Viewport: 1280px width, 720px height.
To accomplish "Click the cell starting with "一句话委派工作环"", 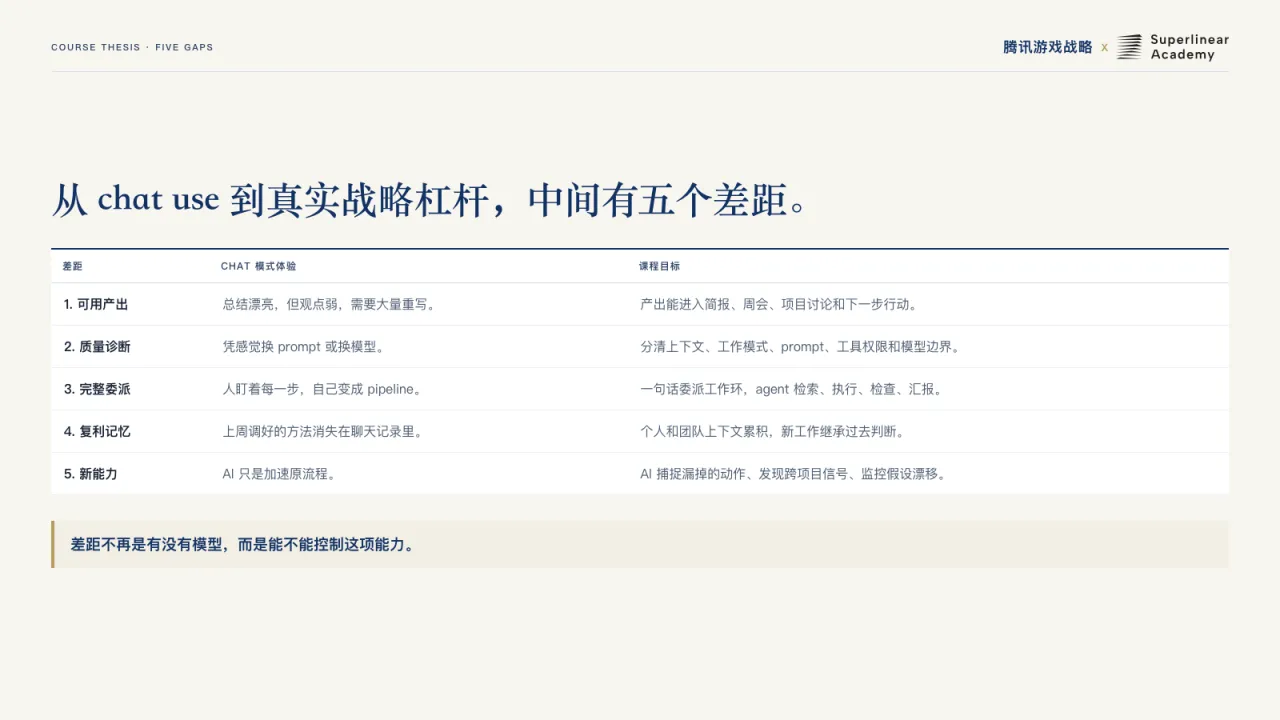I will coord(791,389).
